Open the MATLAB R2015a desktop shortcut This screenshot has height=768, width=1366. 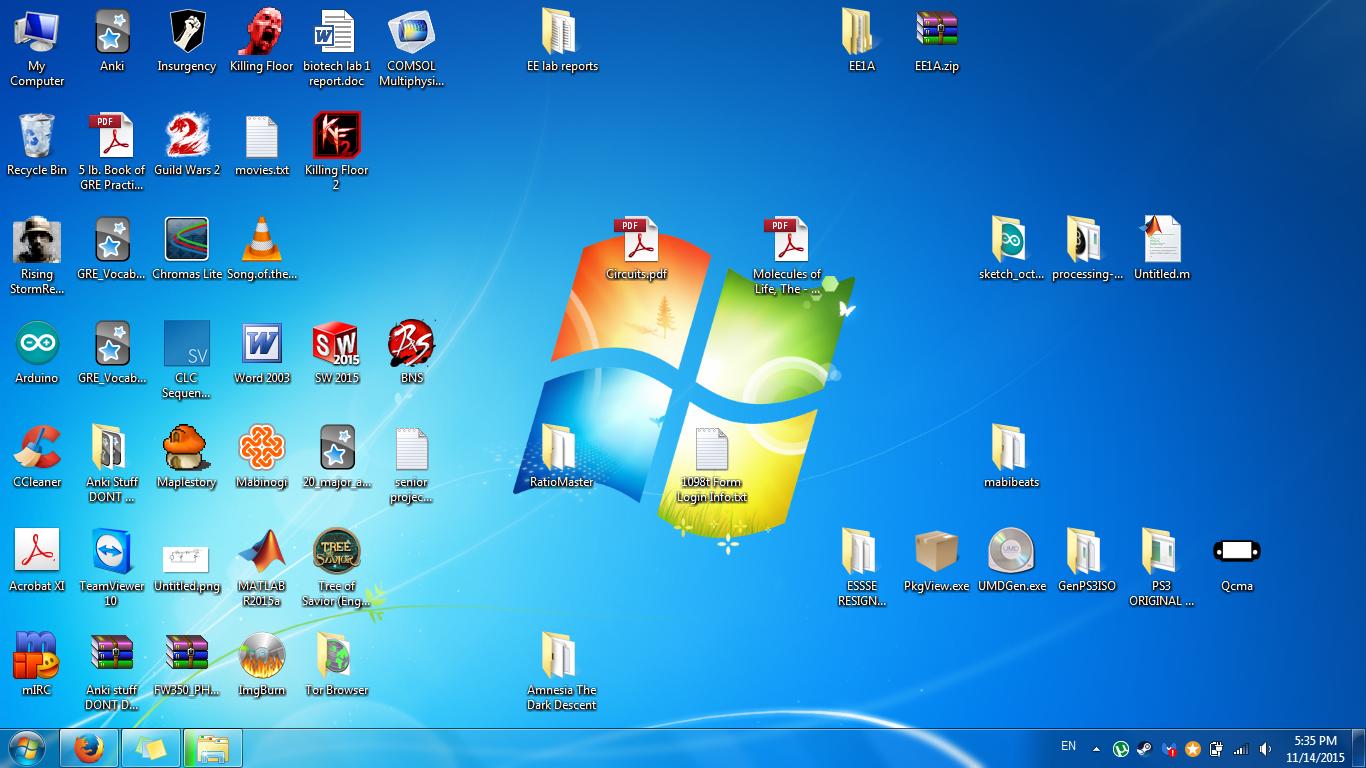[x=261, y=552]
